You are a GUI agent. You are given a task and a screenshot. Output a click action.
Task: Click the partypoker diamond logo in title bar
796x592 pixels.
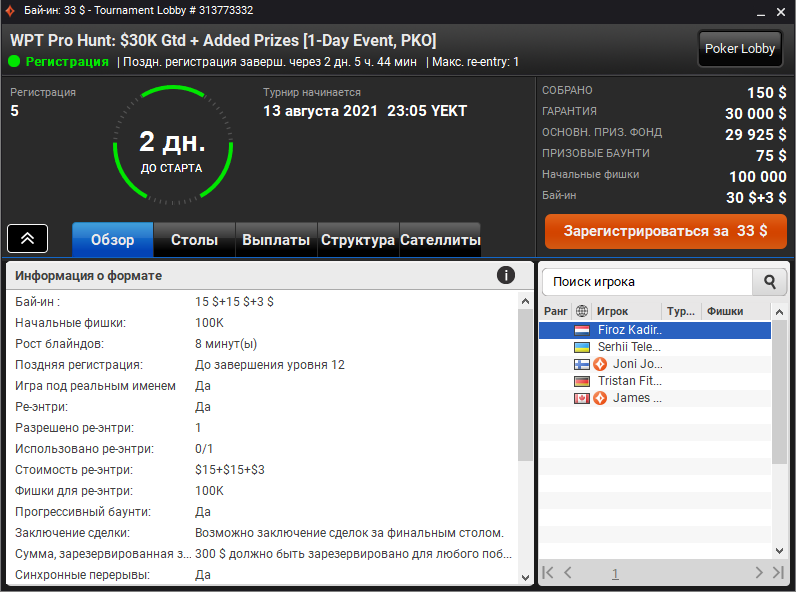(10, 11)
